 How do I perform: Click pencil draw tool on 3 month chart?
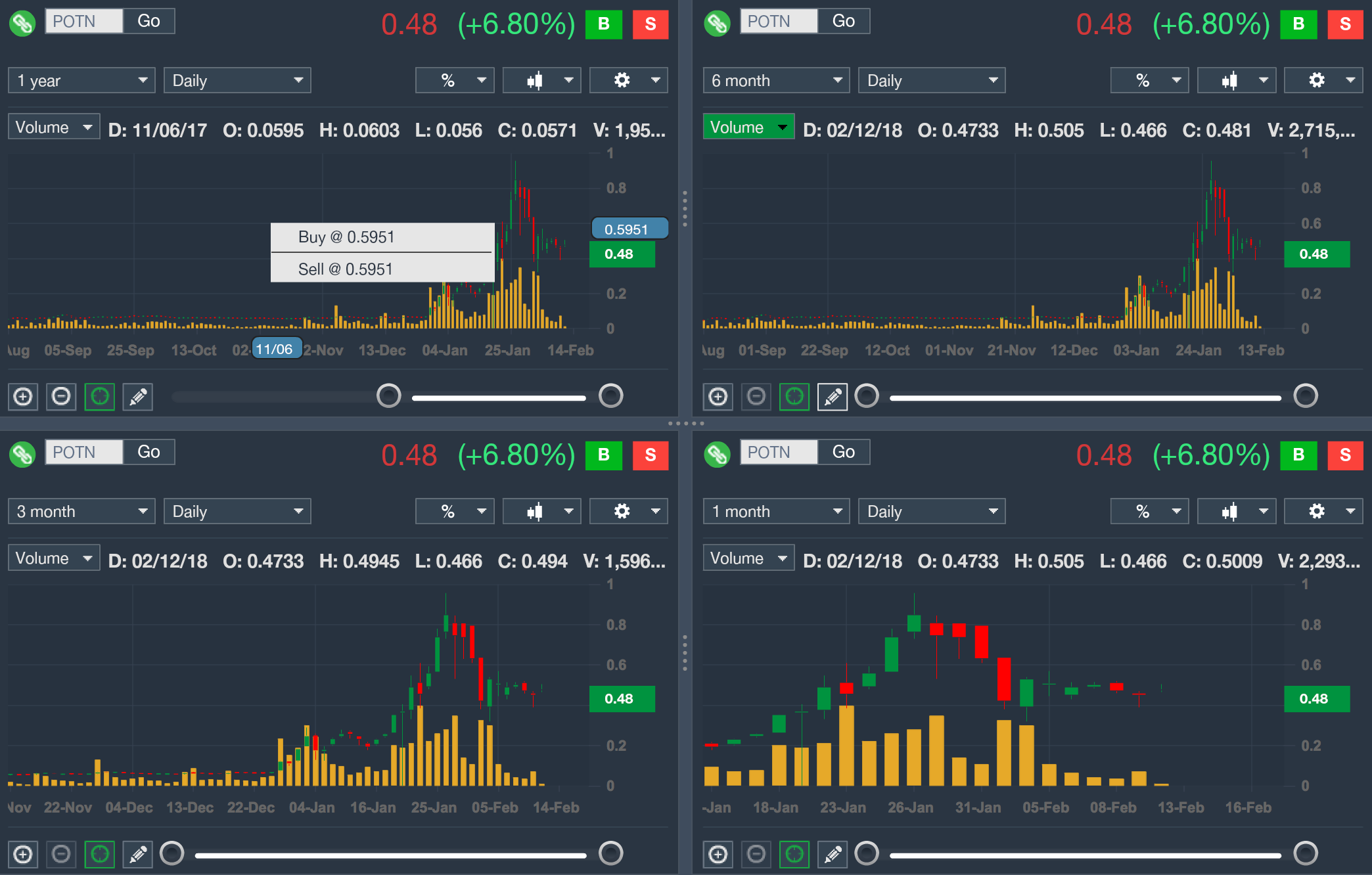pos(138,854)
